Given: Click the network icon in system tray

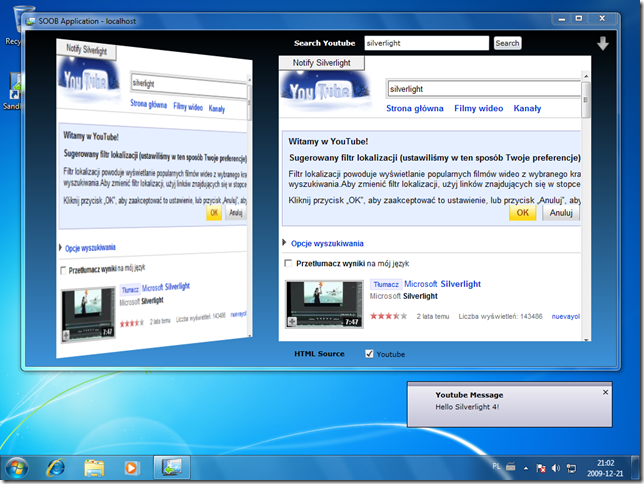Looking at the screenshot, I should pyautogui.click(x=571, y=468).
